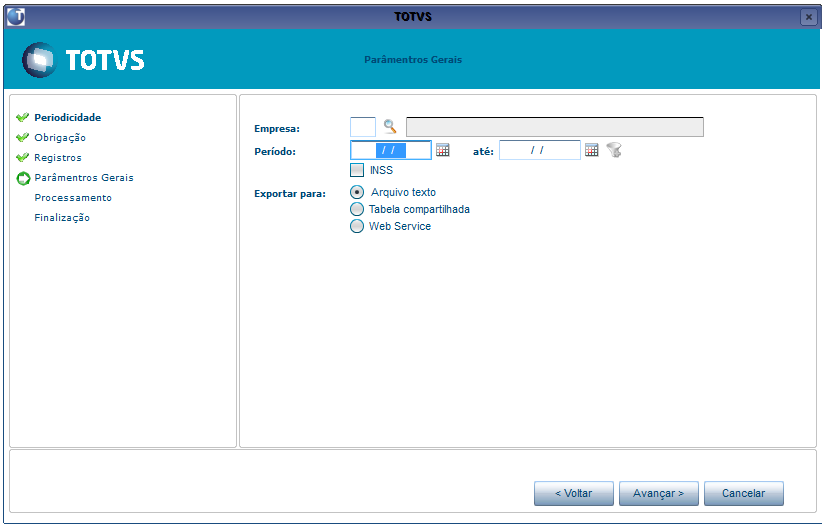Close the TOTVS window

pos(809,17)
